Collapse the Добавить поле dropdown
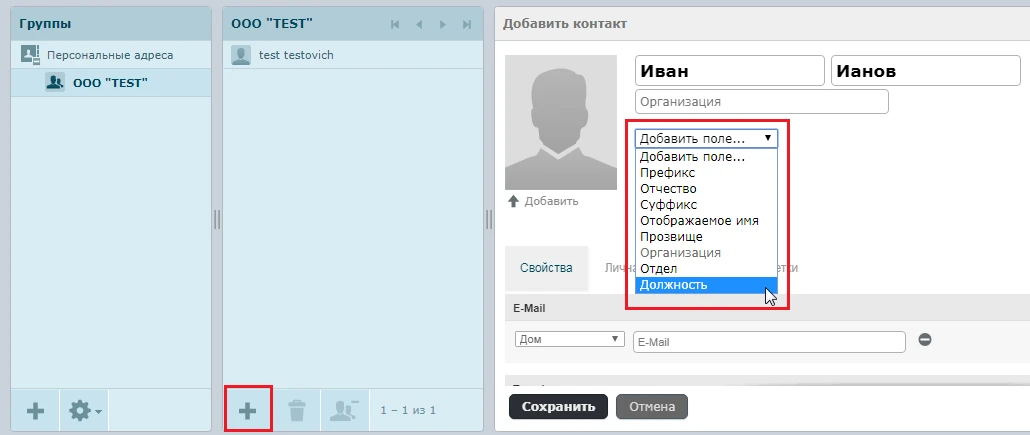The image size is (1030, 435). click(706, 139)
